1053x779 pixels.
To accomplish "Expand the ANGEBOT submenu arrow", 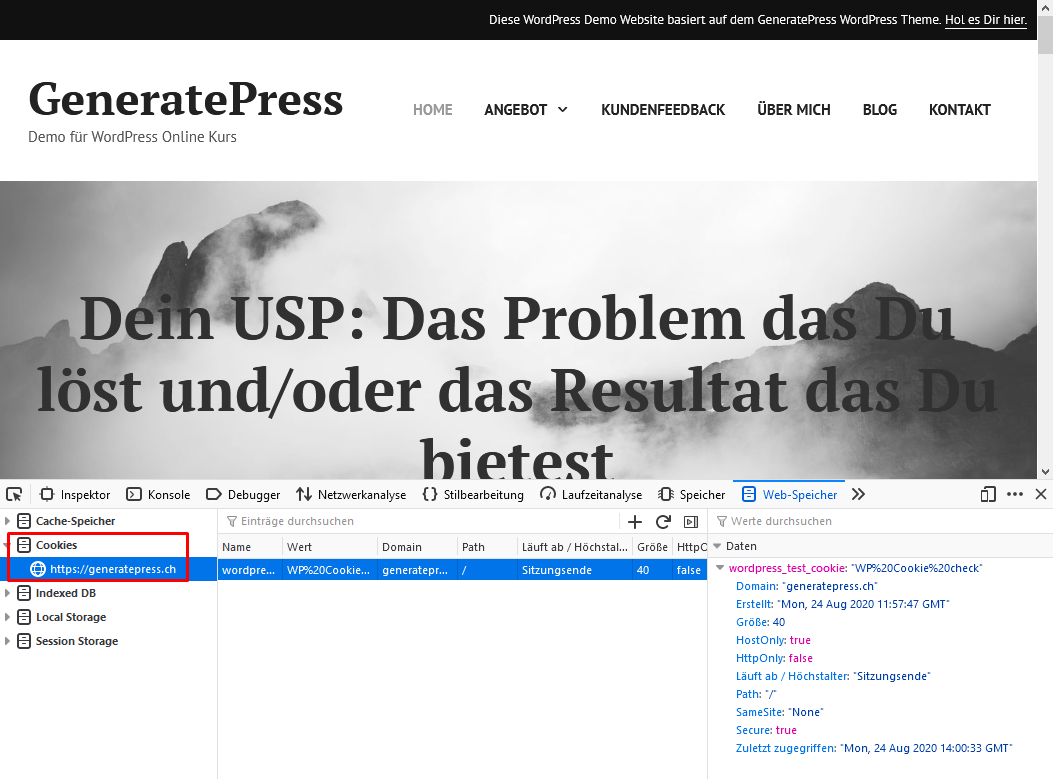I will click(563, 109).
